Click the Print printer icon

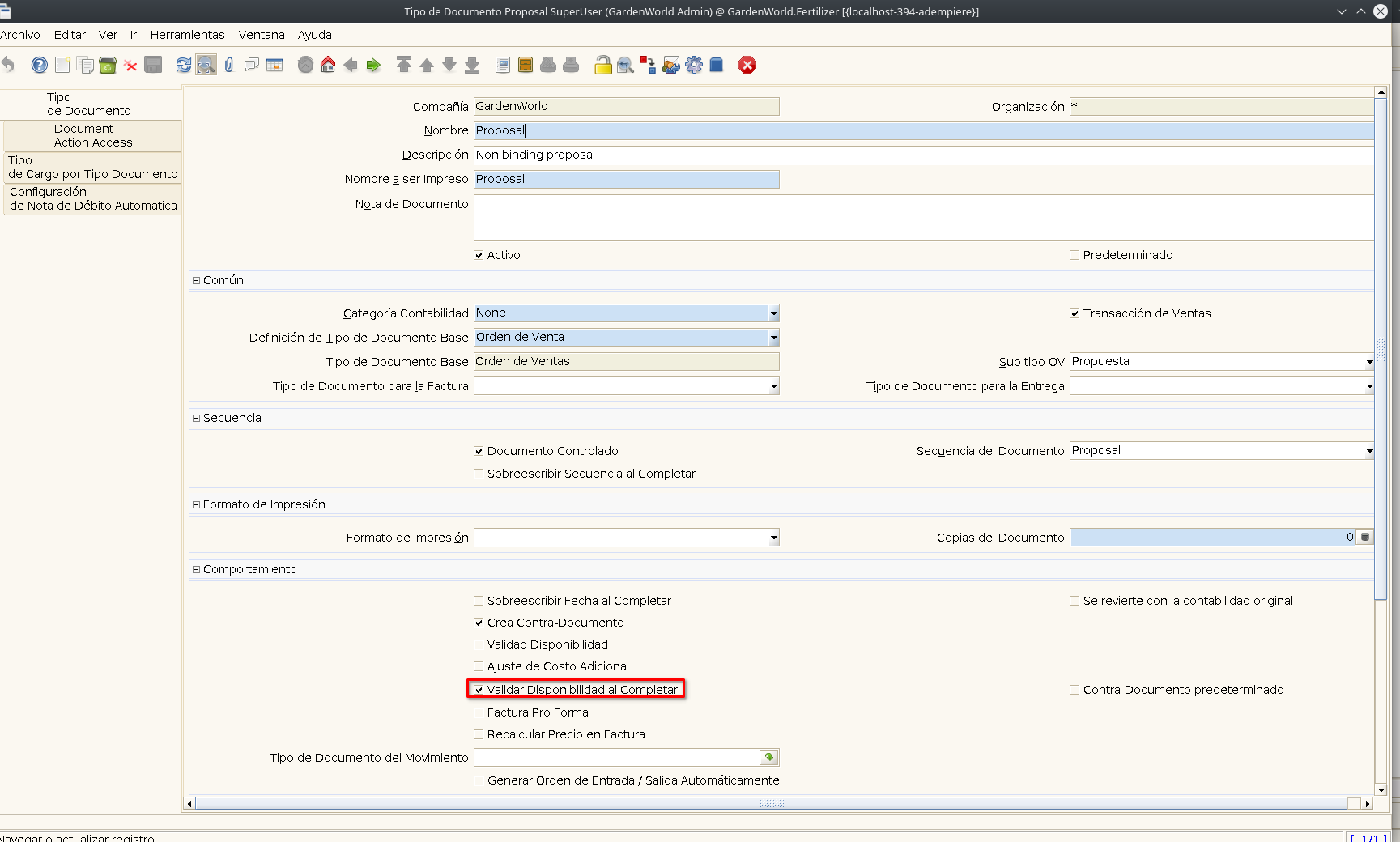(571, 65)
